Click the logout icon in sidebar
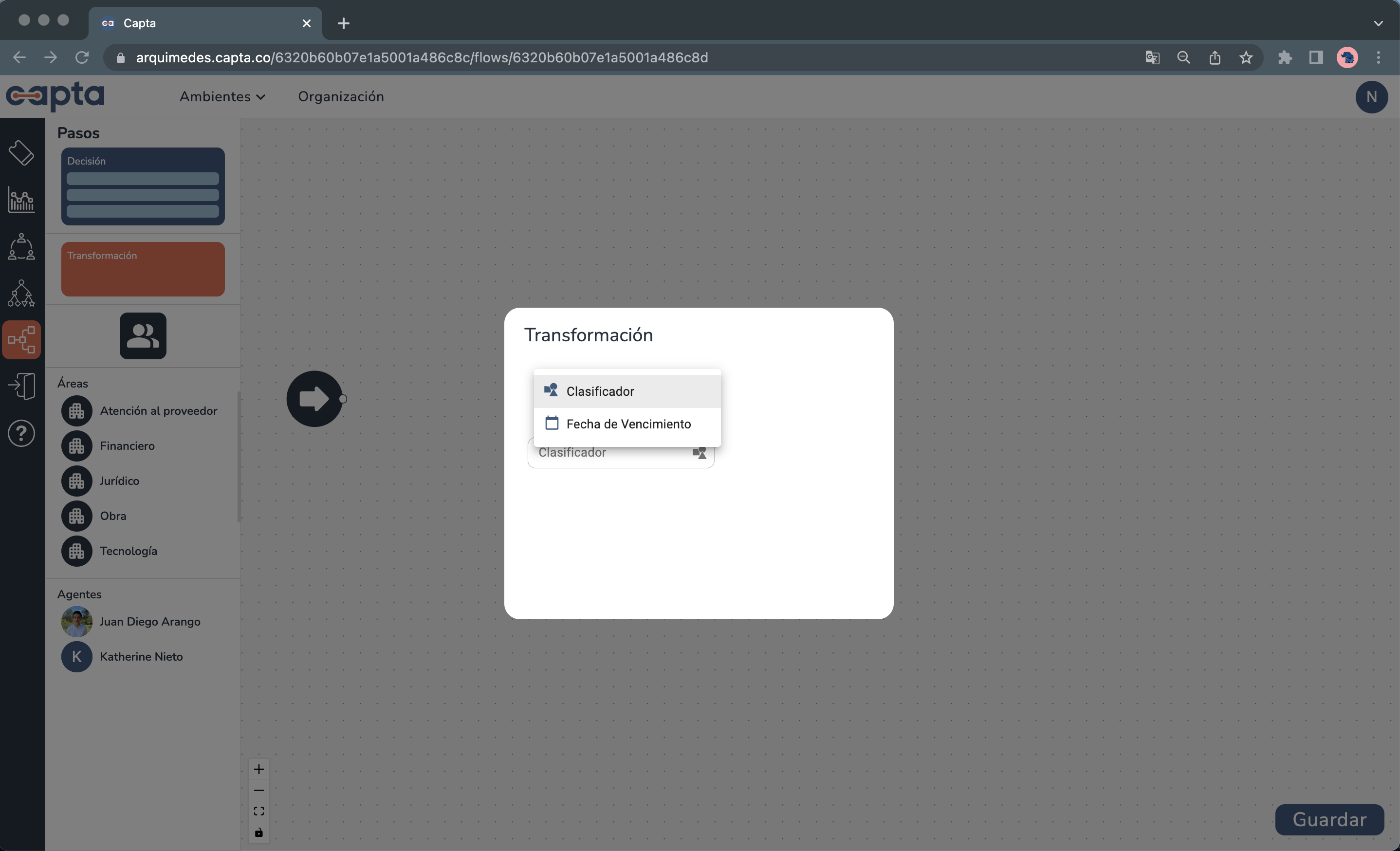The height and width of the screenshot is (851, 1400). click(20, 386)
